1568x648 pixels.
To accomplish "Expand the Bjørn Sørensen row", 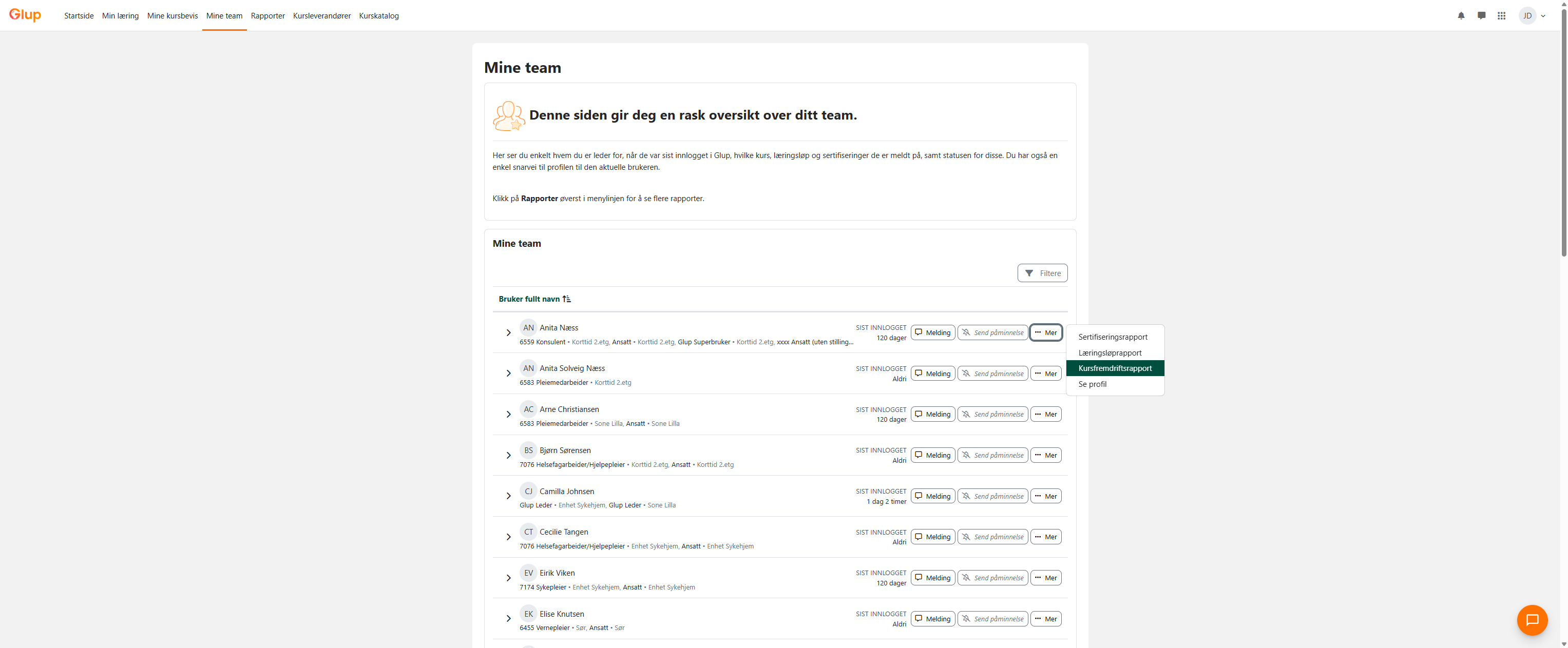I will [x=508, y=455].
